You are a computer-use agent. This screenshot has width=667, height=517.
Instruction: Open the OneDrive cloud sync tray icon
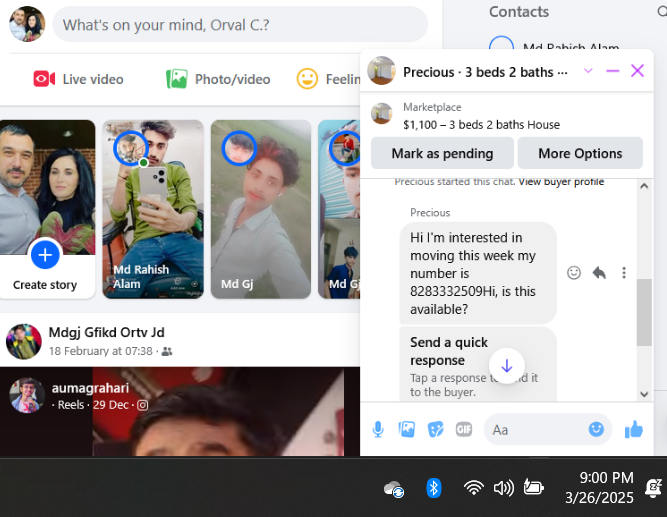(394, 489)
